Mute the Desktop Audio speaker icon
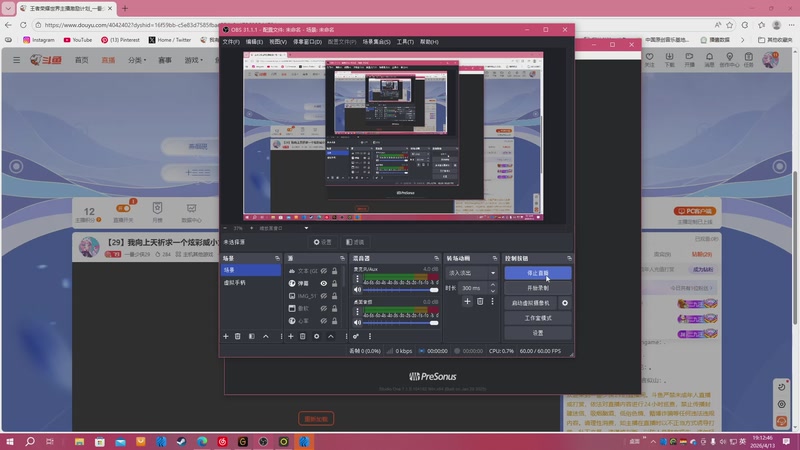Image resolution: width=800 pixels, height=450 pixels. tap(358, 322)
